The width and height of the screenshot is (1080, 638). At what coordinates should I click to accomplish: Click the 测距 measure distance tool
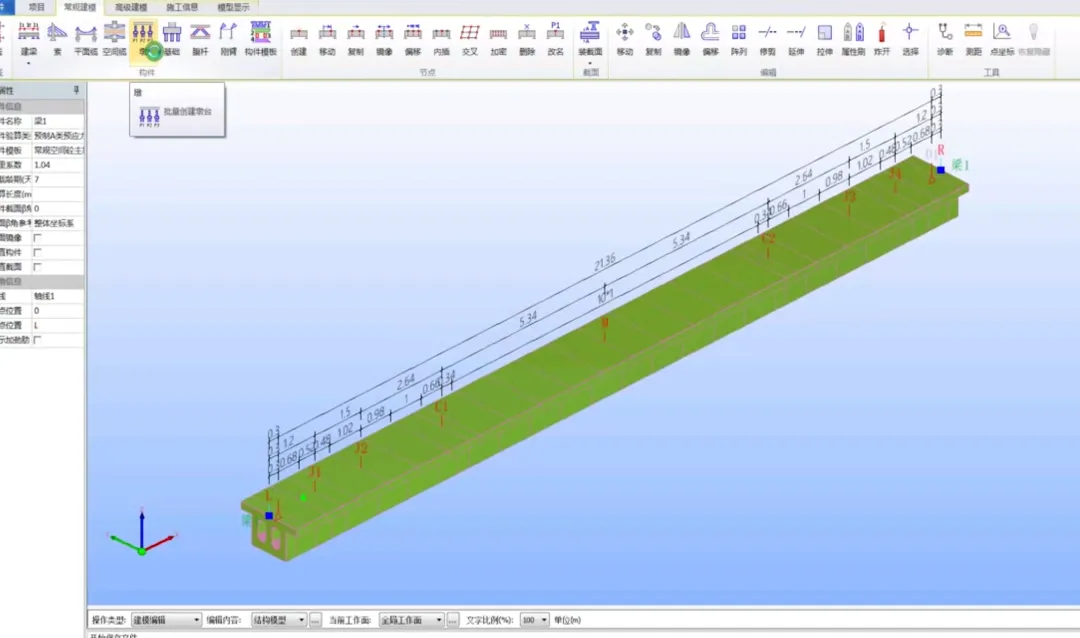pos(973,39)
